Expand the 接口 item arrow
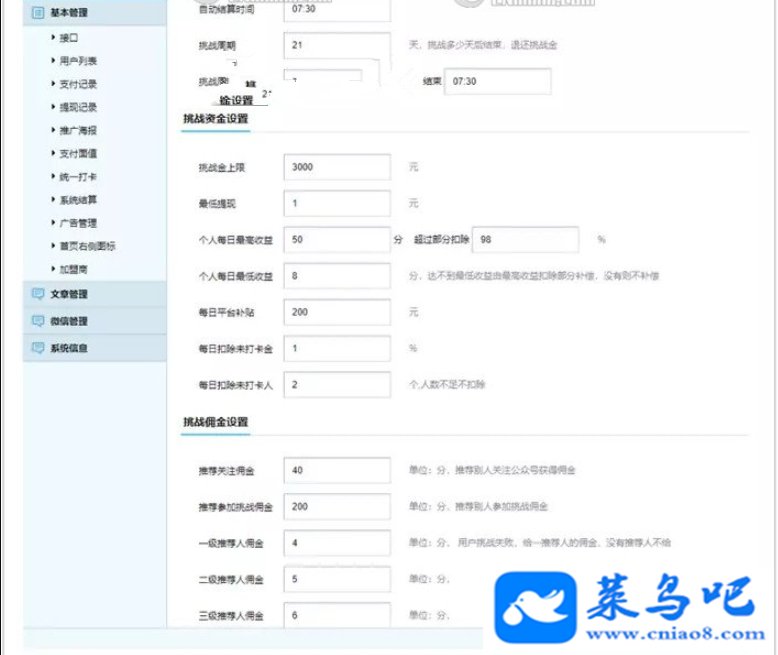Viewport: 778px width, 655px height. [x=53, y=37]
